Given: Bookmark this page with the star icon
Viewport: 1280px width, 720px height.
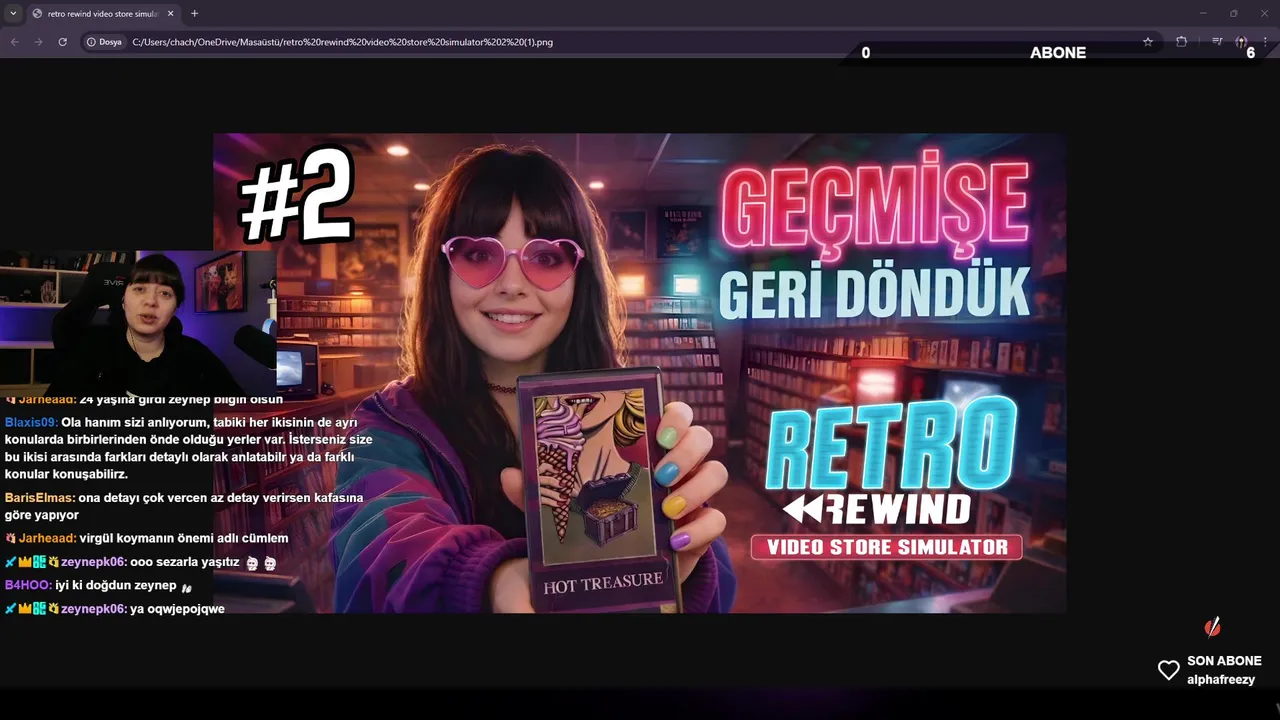Looking at the screenshot, I should pyautogui.click(x=1148, y=42).
